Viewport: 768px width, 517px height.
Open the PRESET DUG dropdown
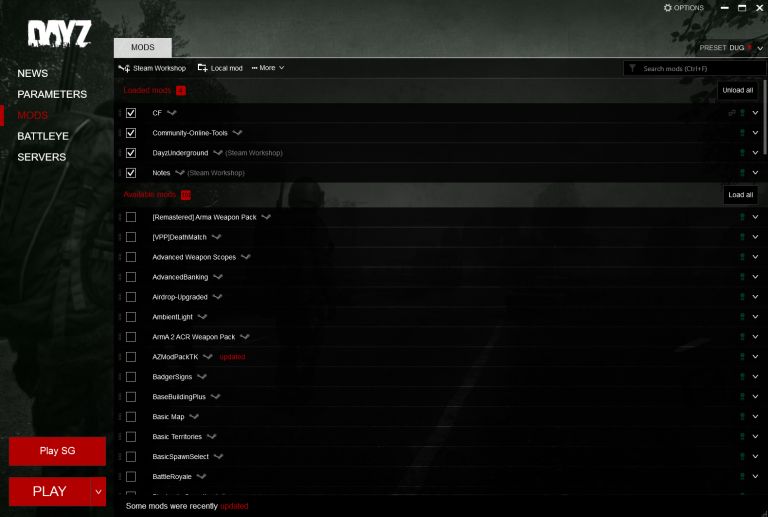coord(760,48)
